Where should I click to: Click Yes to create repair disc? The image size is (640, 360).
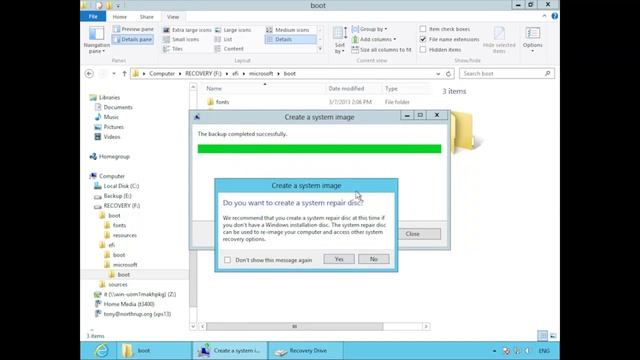[339, 259]
